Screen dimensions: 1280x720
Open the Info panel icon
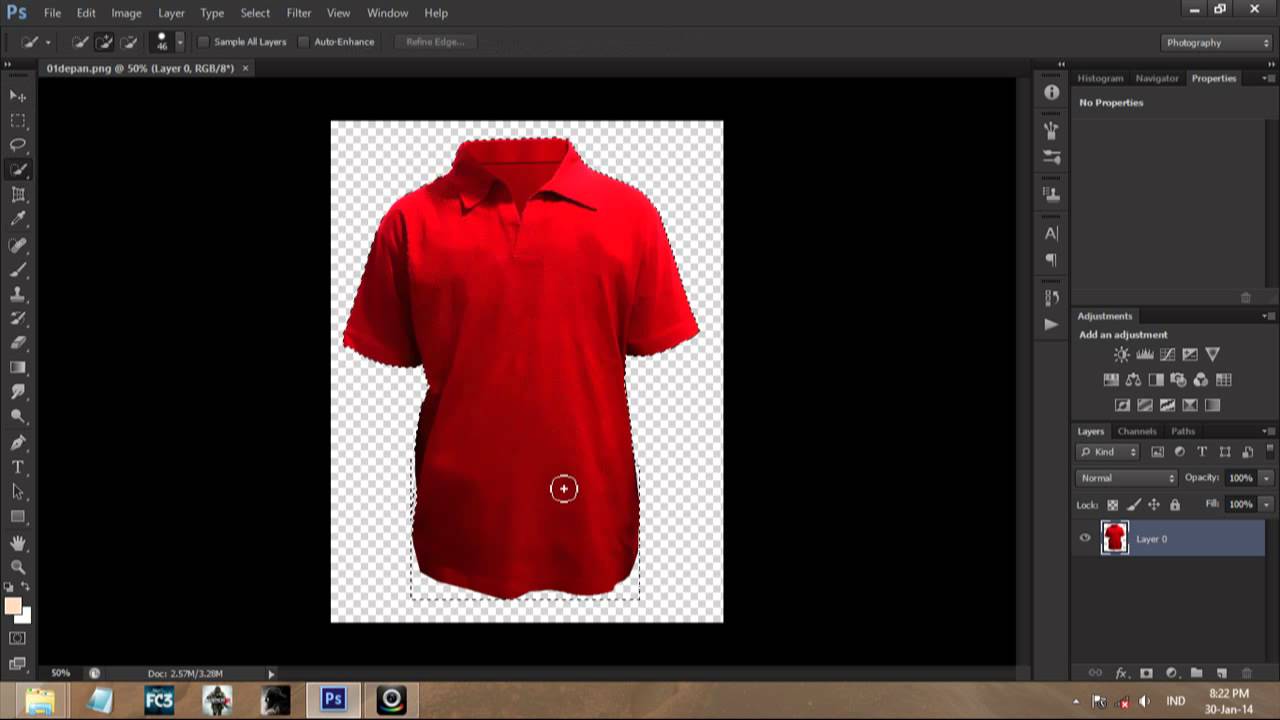coord(1051,92)
